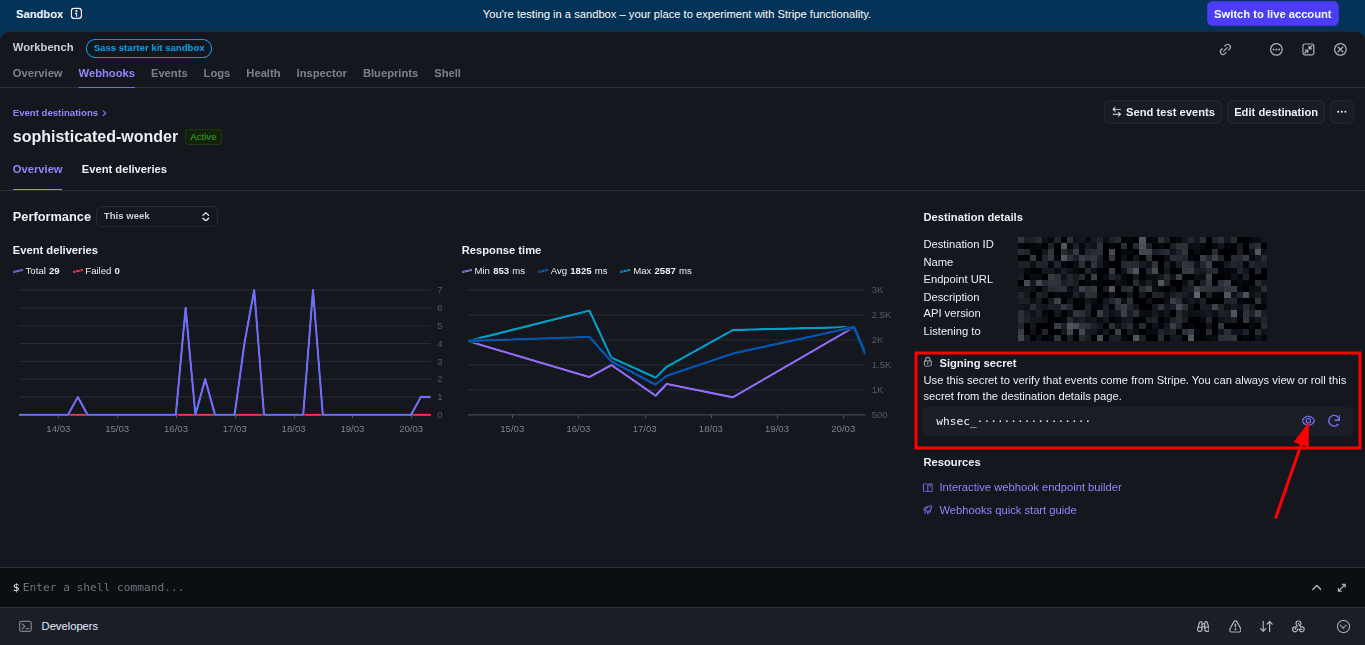1365x645 pixels.
Task: Open the errors warning triangle icon
Action: pos(1235,626)
